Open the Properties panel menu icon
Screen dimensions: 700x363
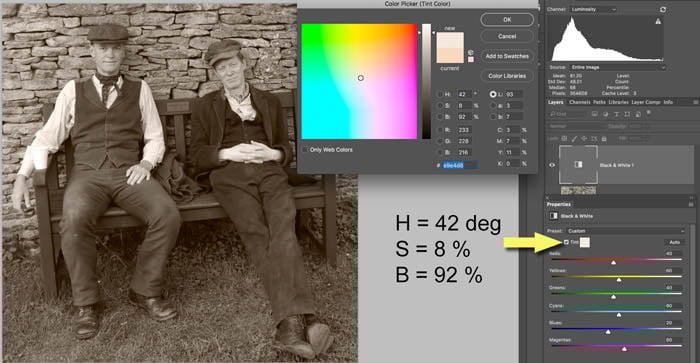pos(692,204)
